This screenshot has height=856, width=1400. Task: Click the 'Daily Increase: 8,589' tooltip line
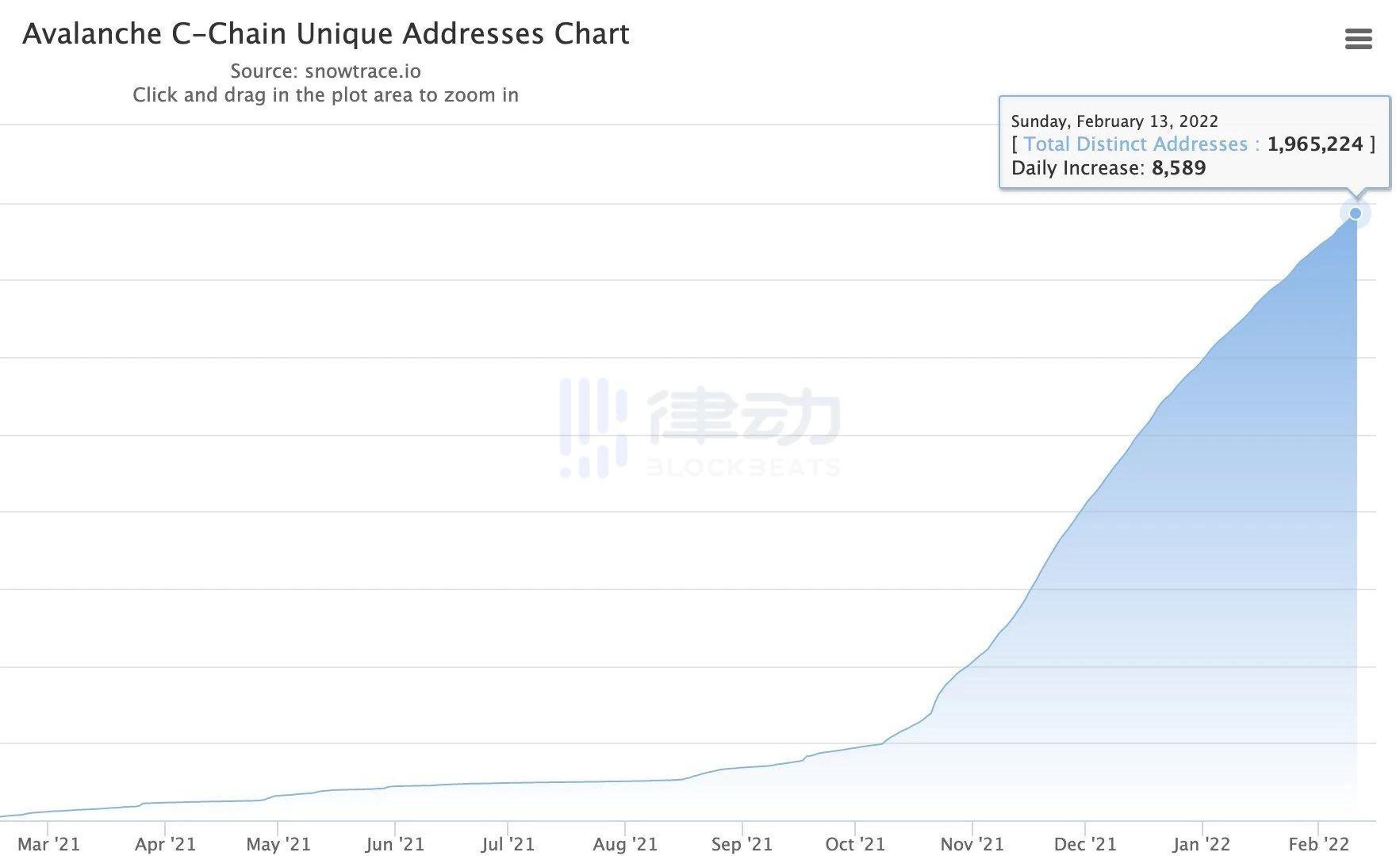(1108, 168)
